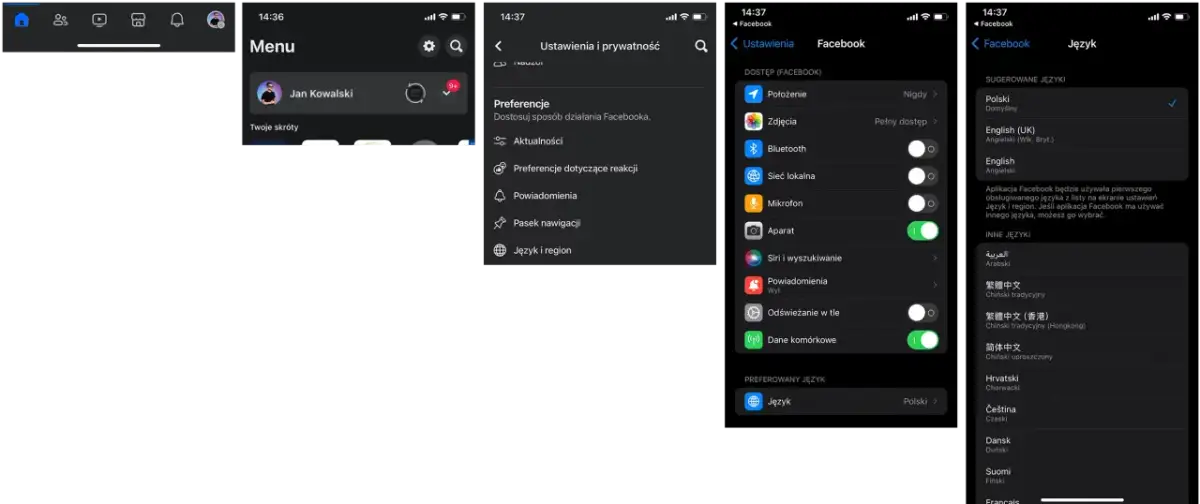Open the Siri i wyszukiwanie chevron
Image resolution: width=1200 pixels, height=504 pixels.
935,258
